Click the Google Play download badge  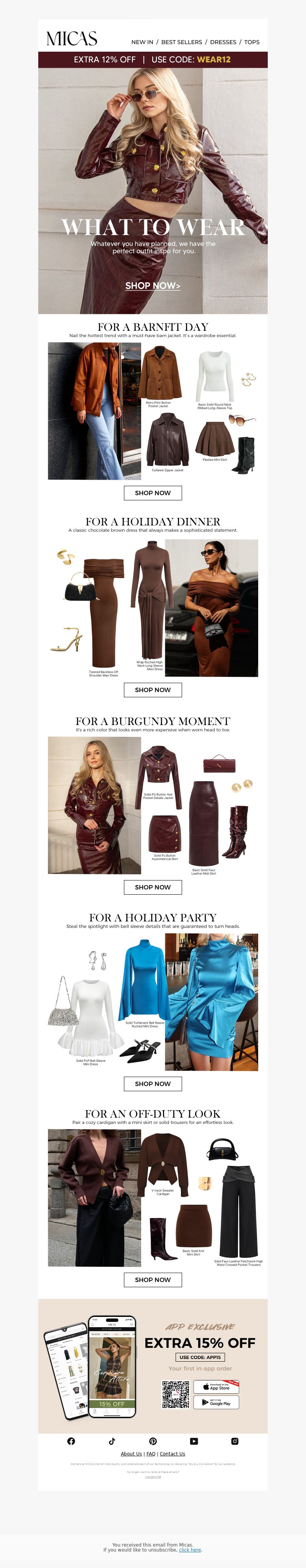[216, 1402]
